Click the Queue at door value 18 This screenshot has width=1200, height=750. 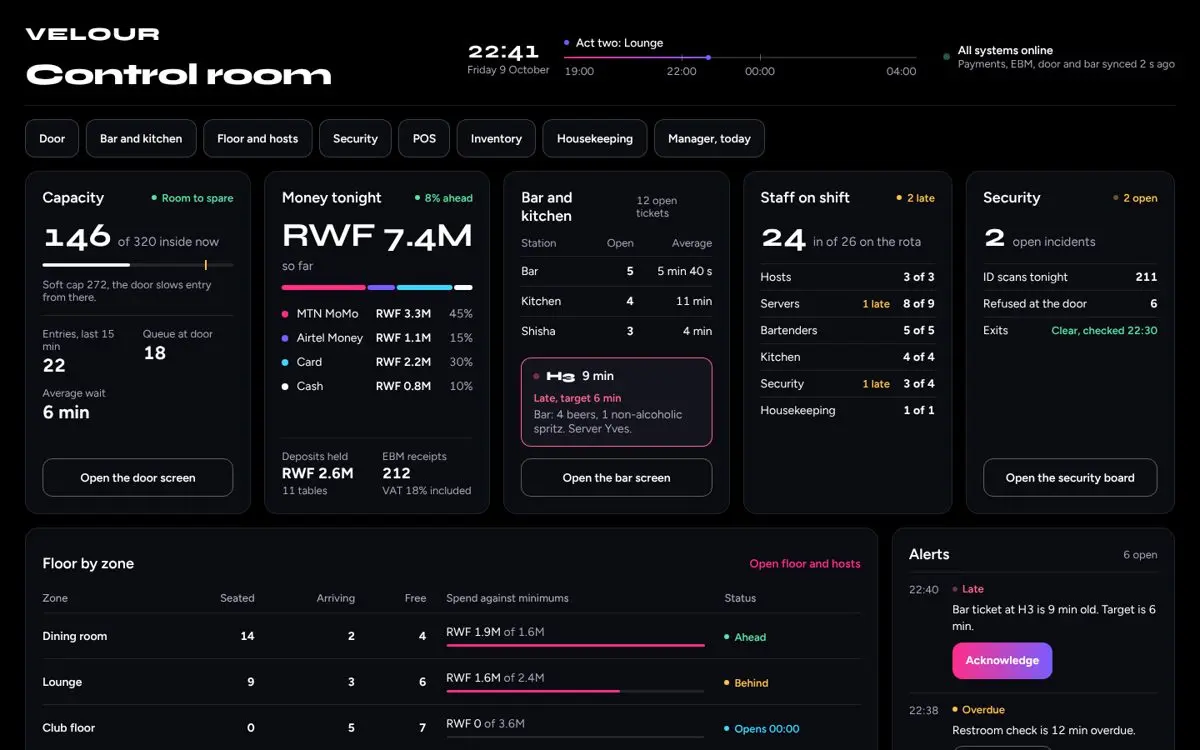[155, 353]
